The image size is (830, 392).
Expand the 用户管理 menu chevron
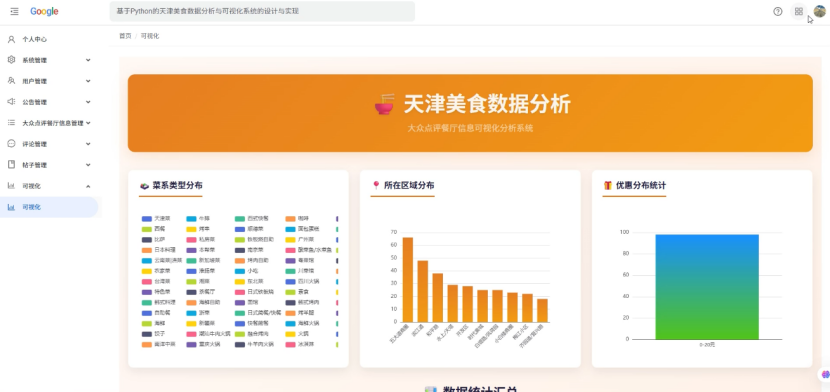[x=88, y=81]
